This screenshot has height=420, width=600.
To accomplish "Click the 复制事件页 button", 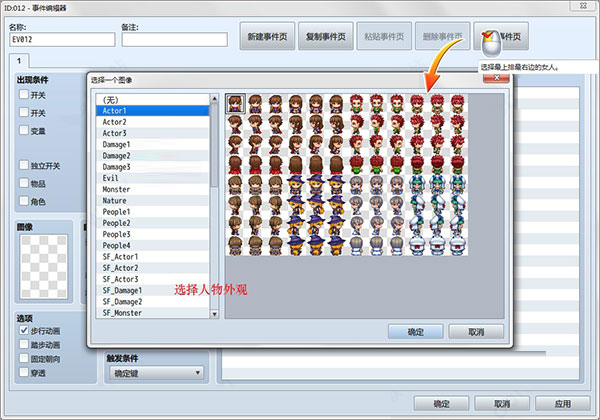I will pos(326,36).
